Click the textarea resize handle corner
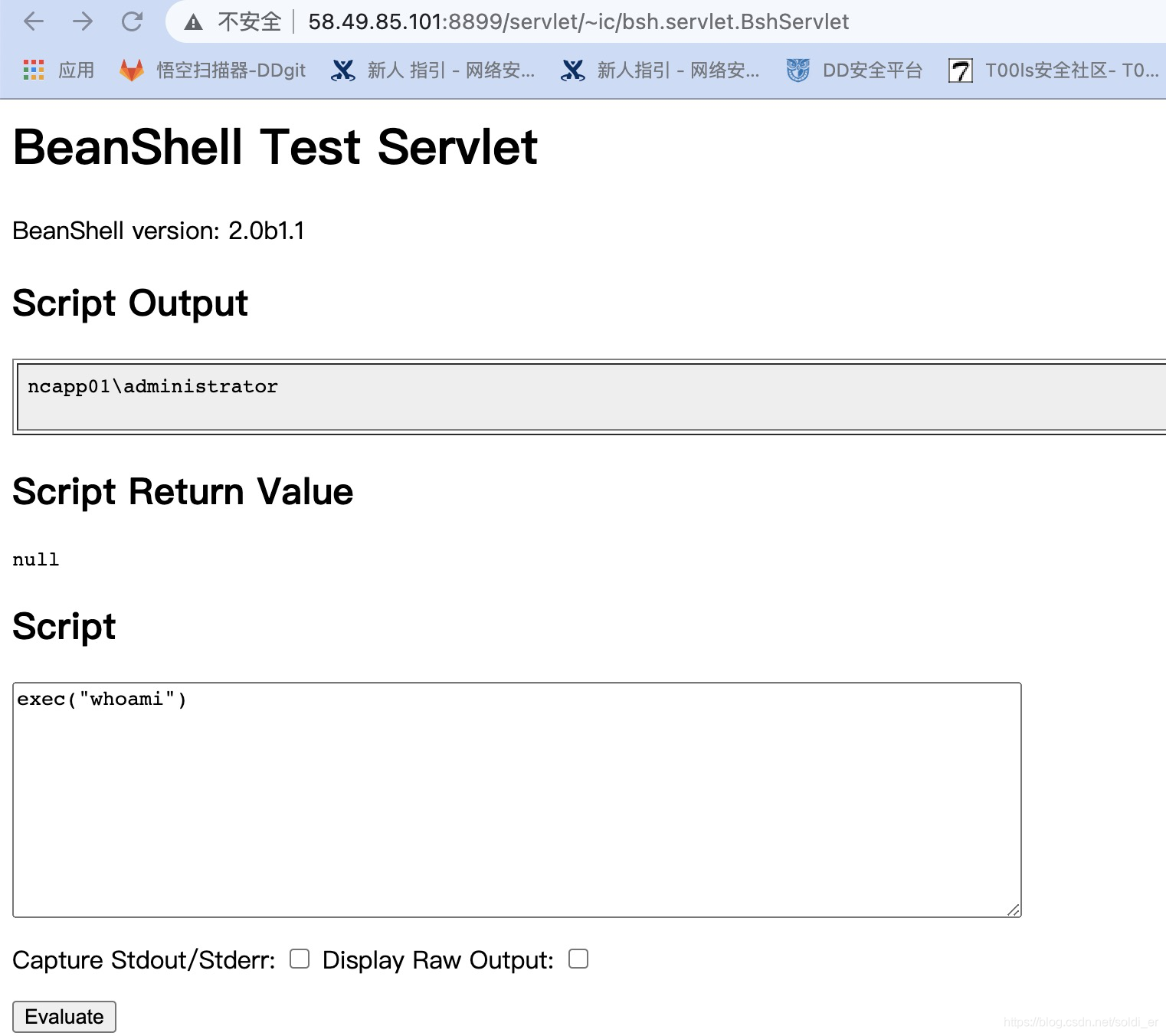Screen dimensions: 1166x1036 click(1014, 910)
